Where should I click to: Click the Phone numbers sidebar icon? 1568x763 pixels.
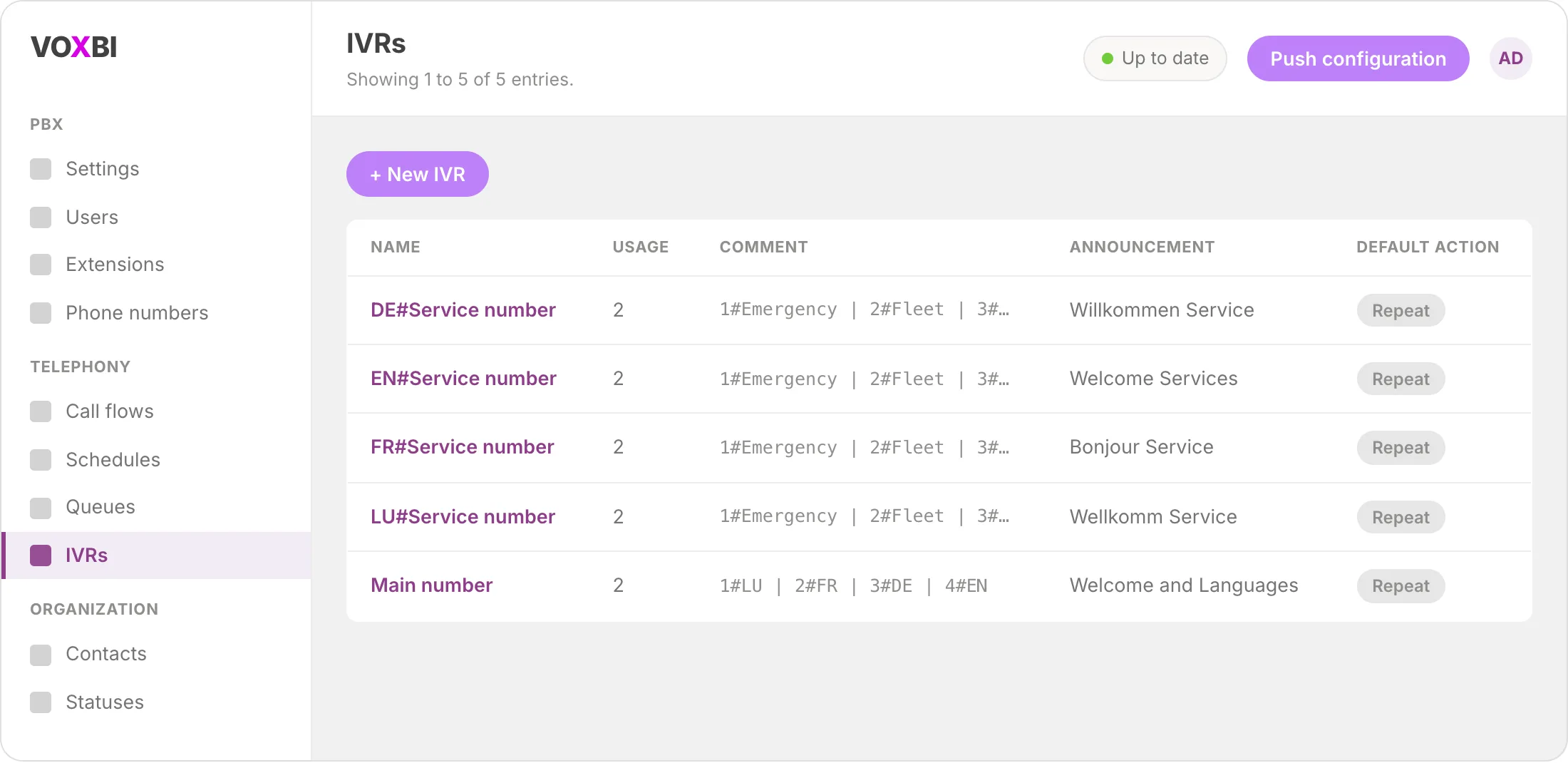(x=41, y=313)
